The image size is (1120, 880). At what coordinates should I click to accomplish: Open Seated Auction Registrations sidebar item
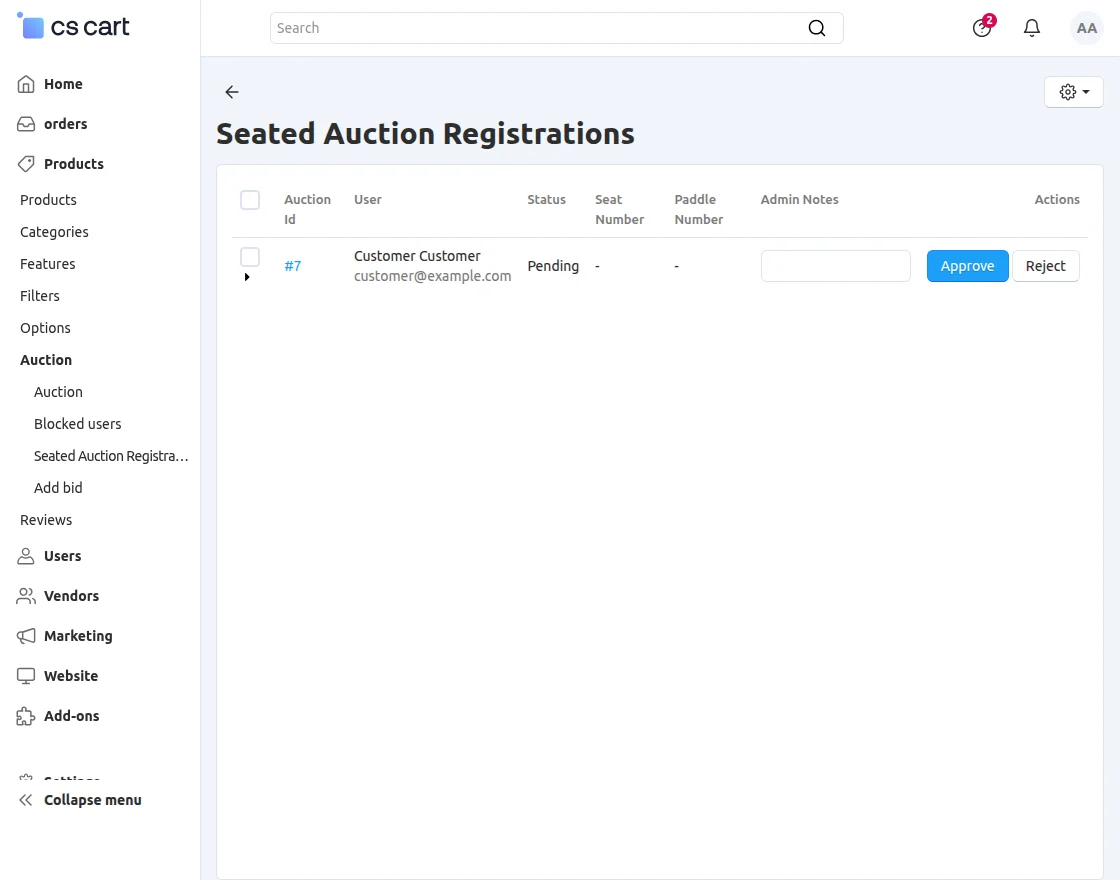111,456
